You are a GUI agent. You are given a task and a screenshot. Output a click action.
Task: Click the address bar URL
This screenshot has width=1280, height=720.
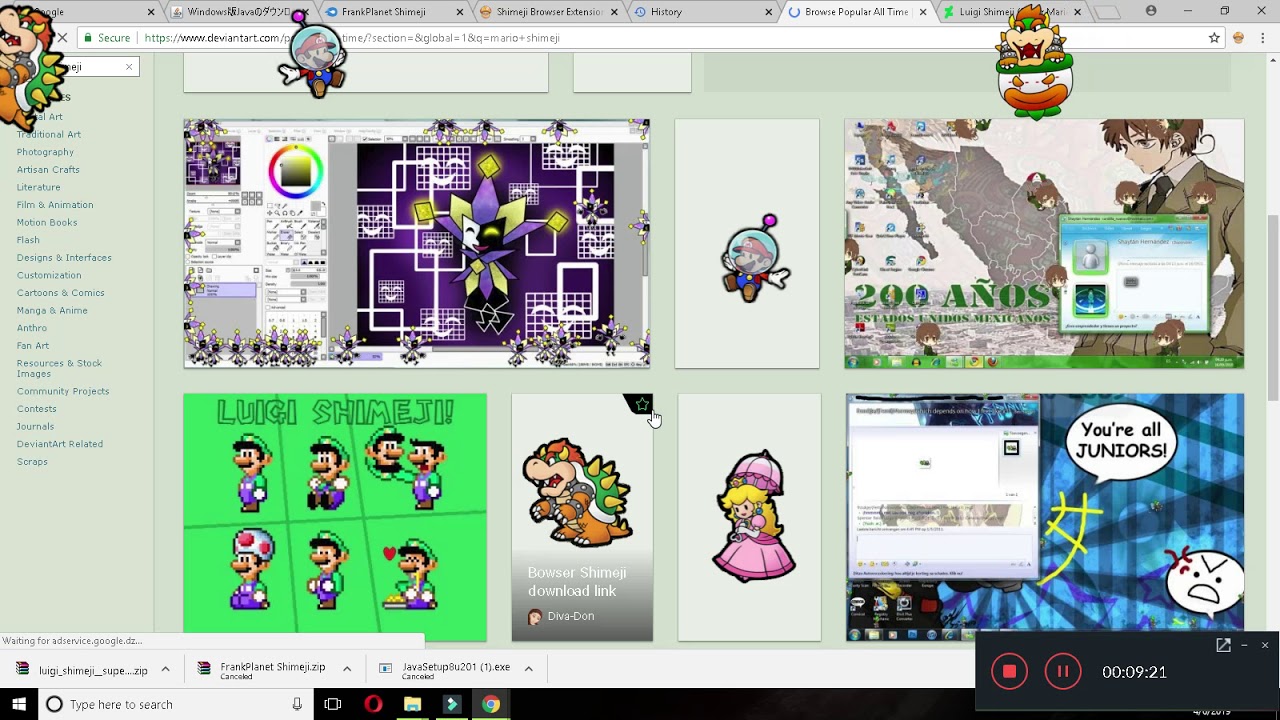coord(352,38)
